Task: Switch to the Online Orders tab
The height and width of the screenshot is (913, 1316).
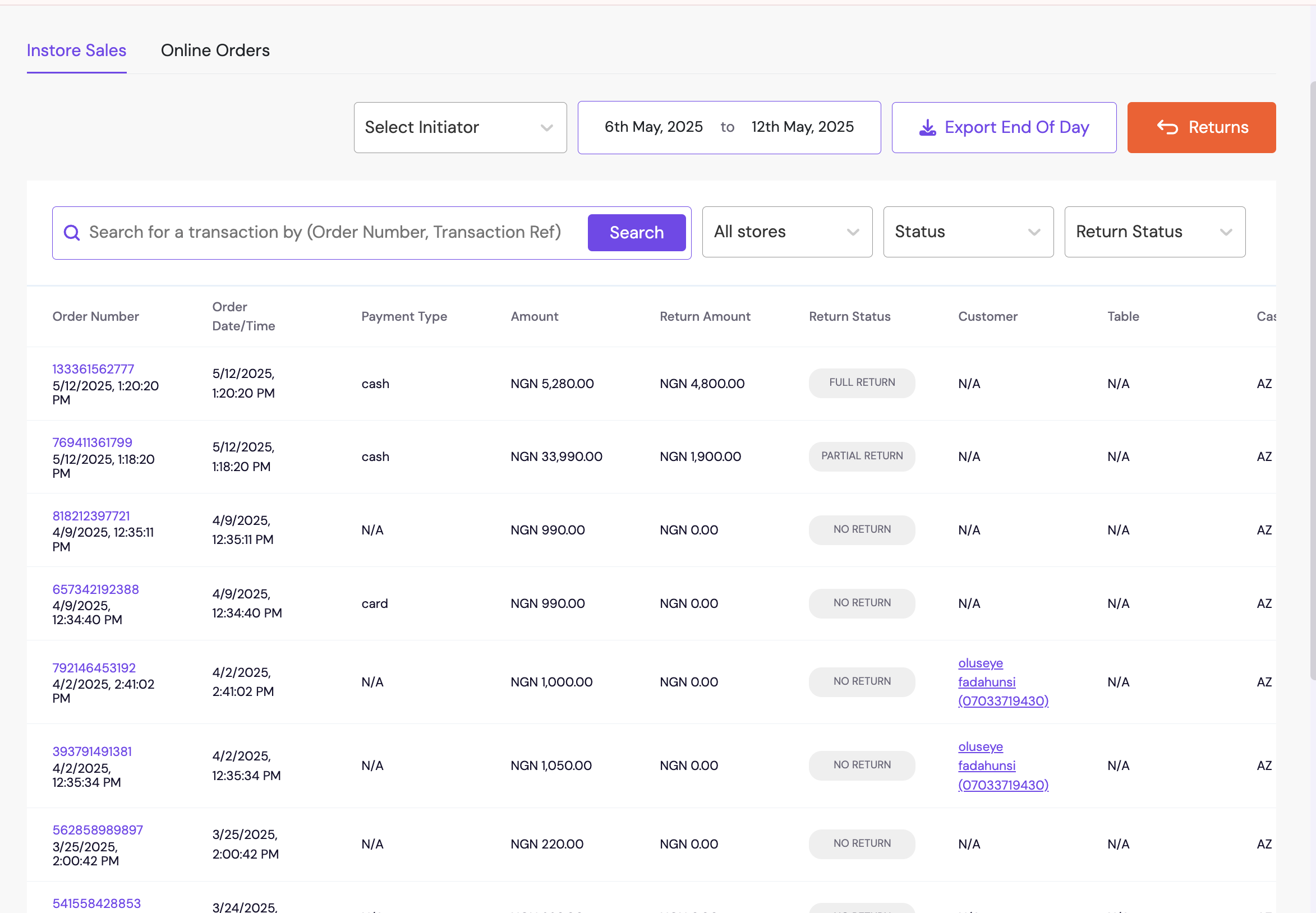Action: click(x=215, y=50)
